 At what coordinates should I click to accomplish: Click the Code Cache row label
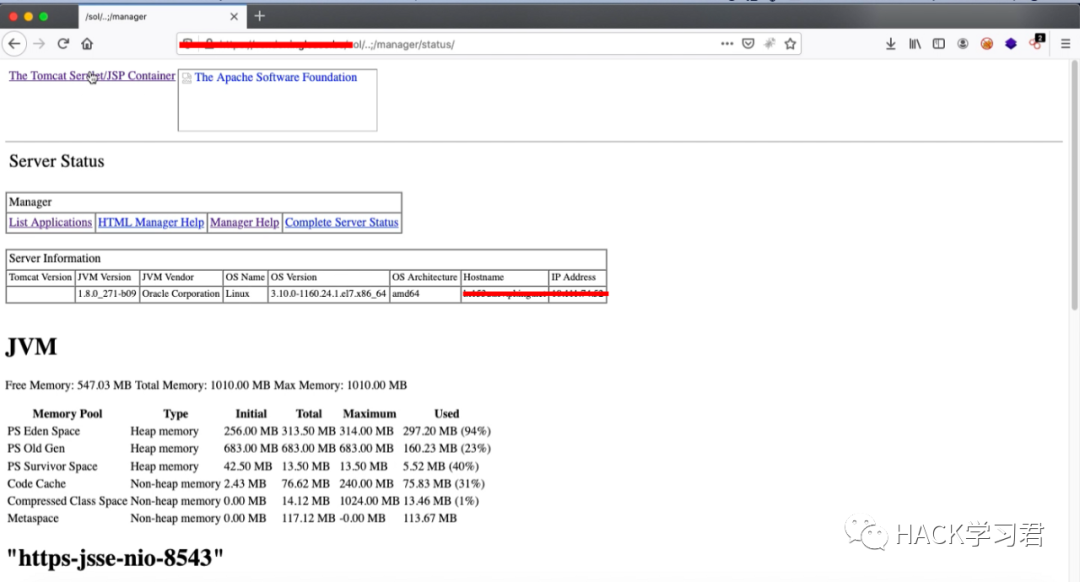point(37,484)
